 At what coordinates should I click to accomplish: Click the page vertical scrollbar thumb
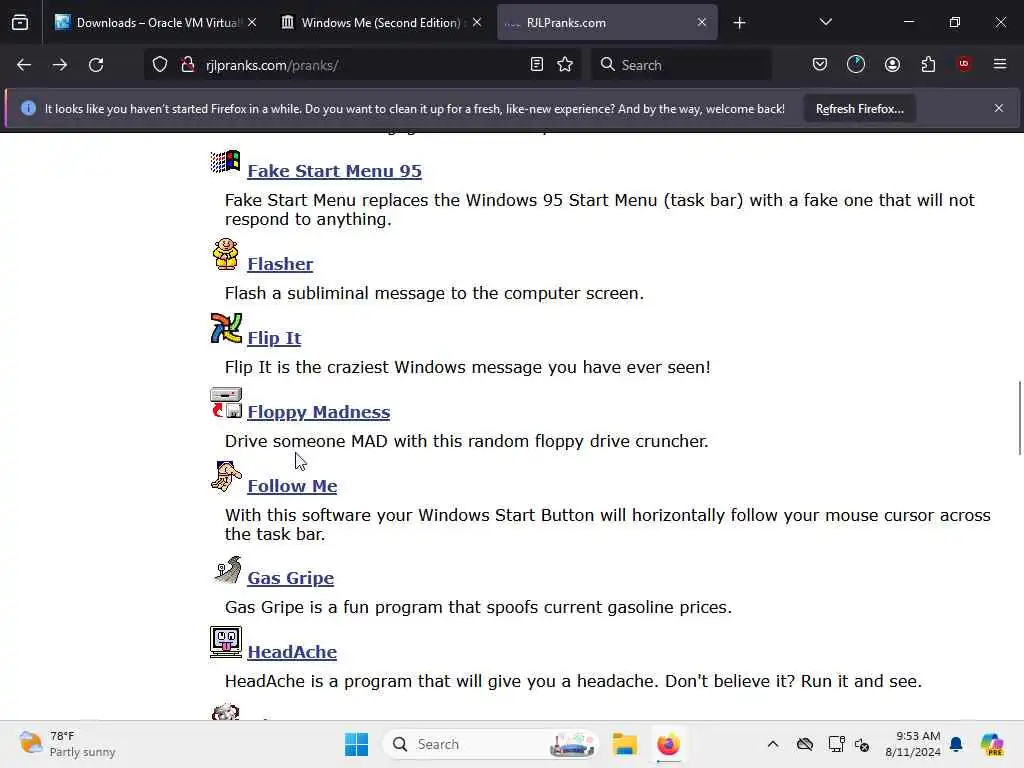tap(1019, 418)
